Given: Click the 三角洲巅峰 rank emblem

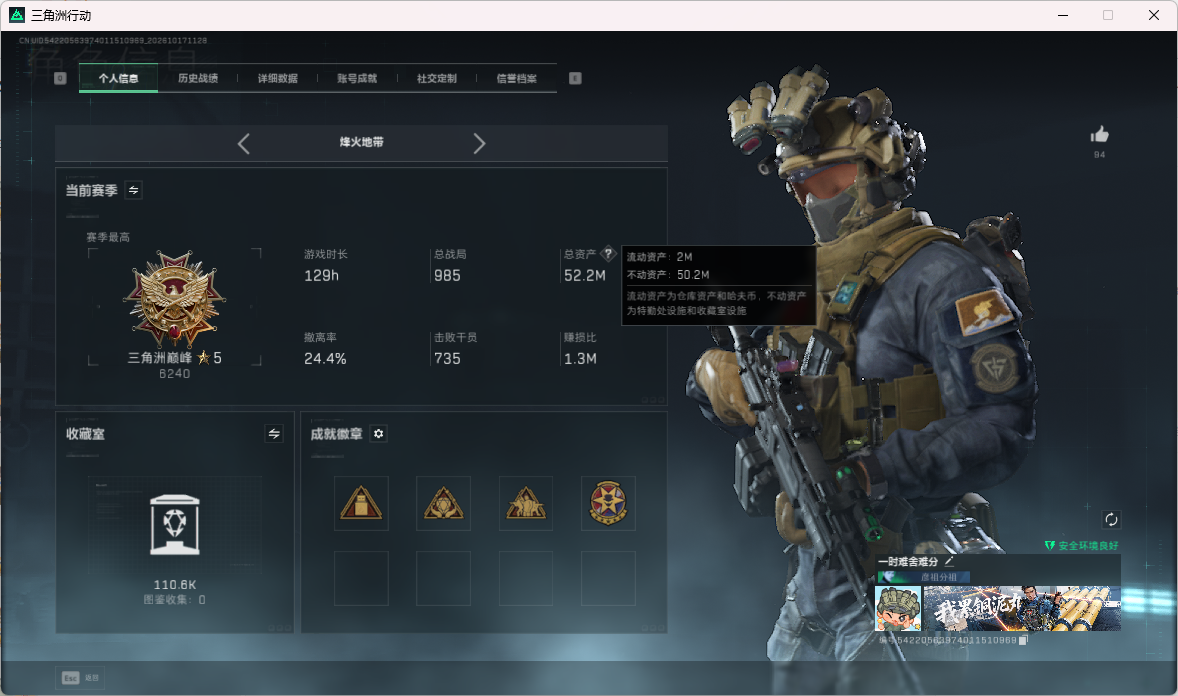Looking at the screenshot, I should coord(174,298).
